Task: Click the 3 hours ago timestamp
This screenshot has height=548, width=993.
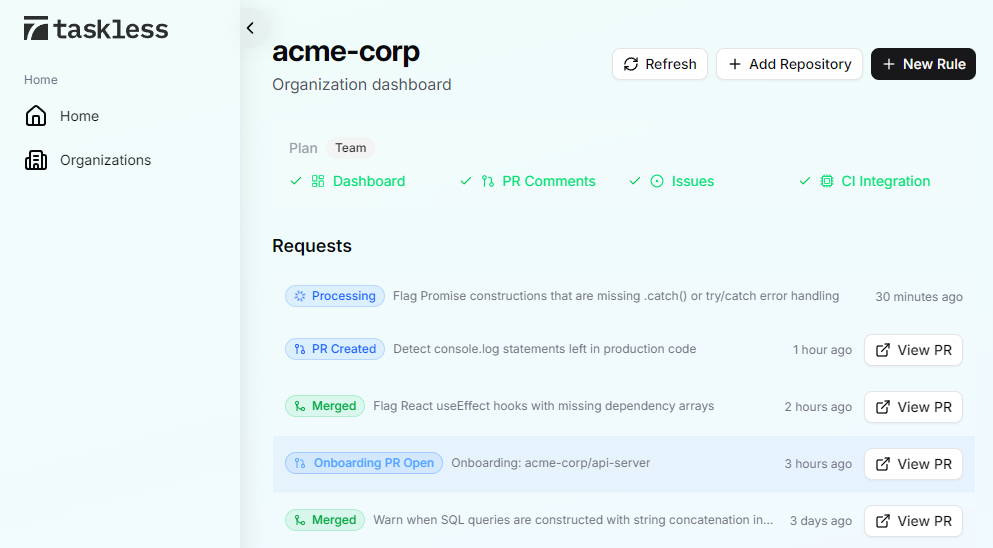Action: coord(818,464)
